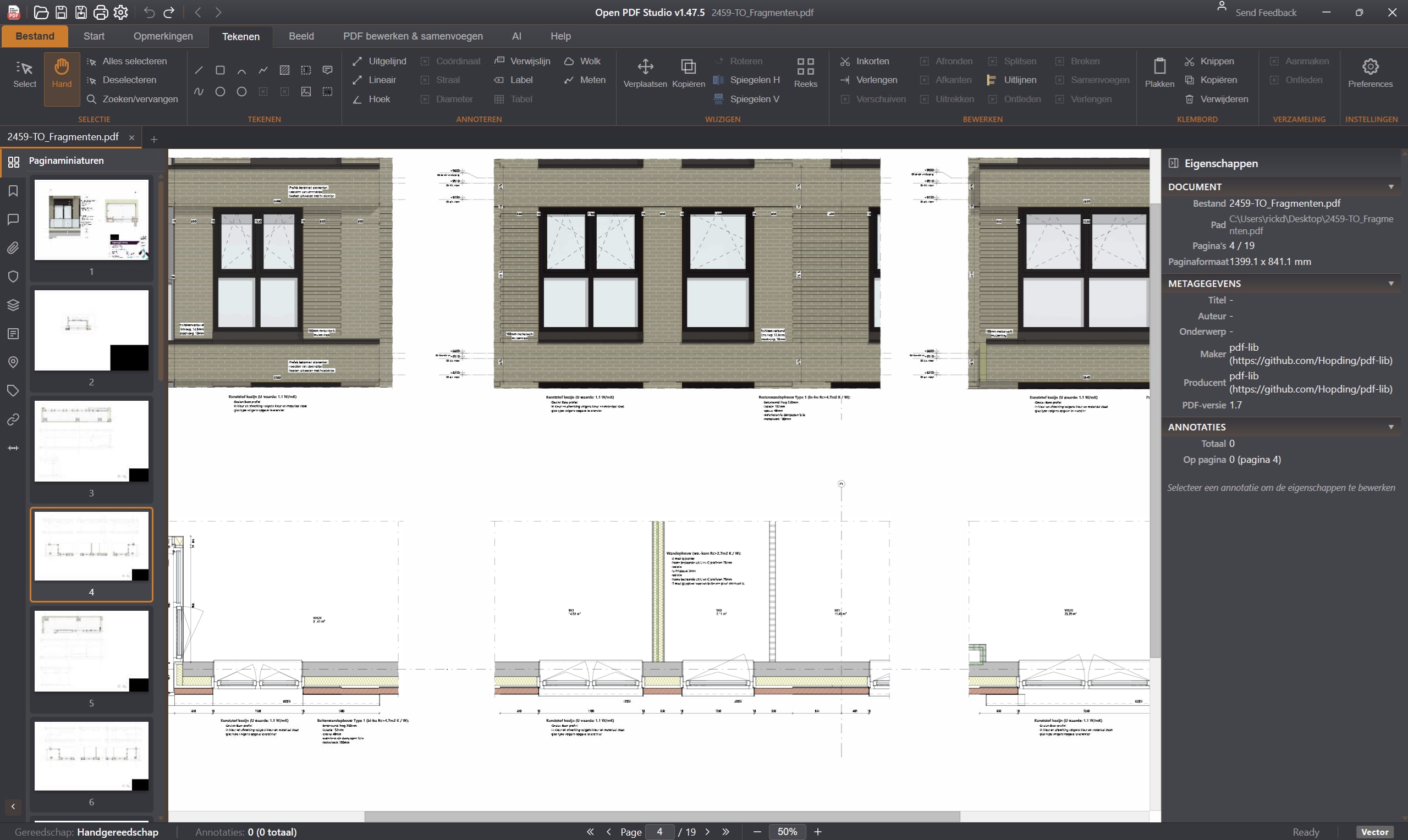Open the 50% zoom level box
This screenshot has height=840, width=1408.
coord(787,832)
